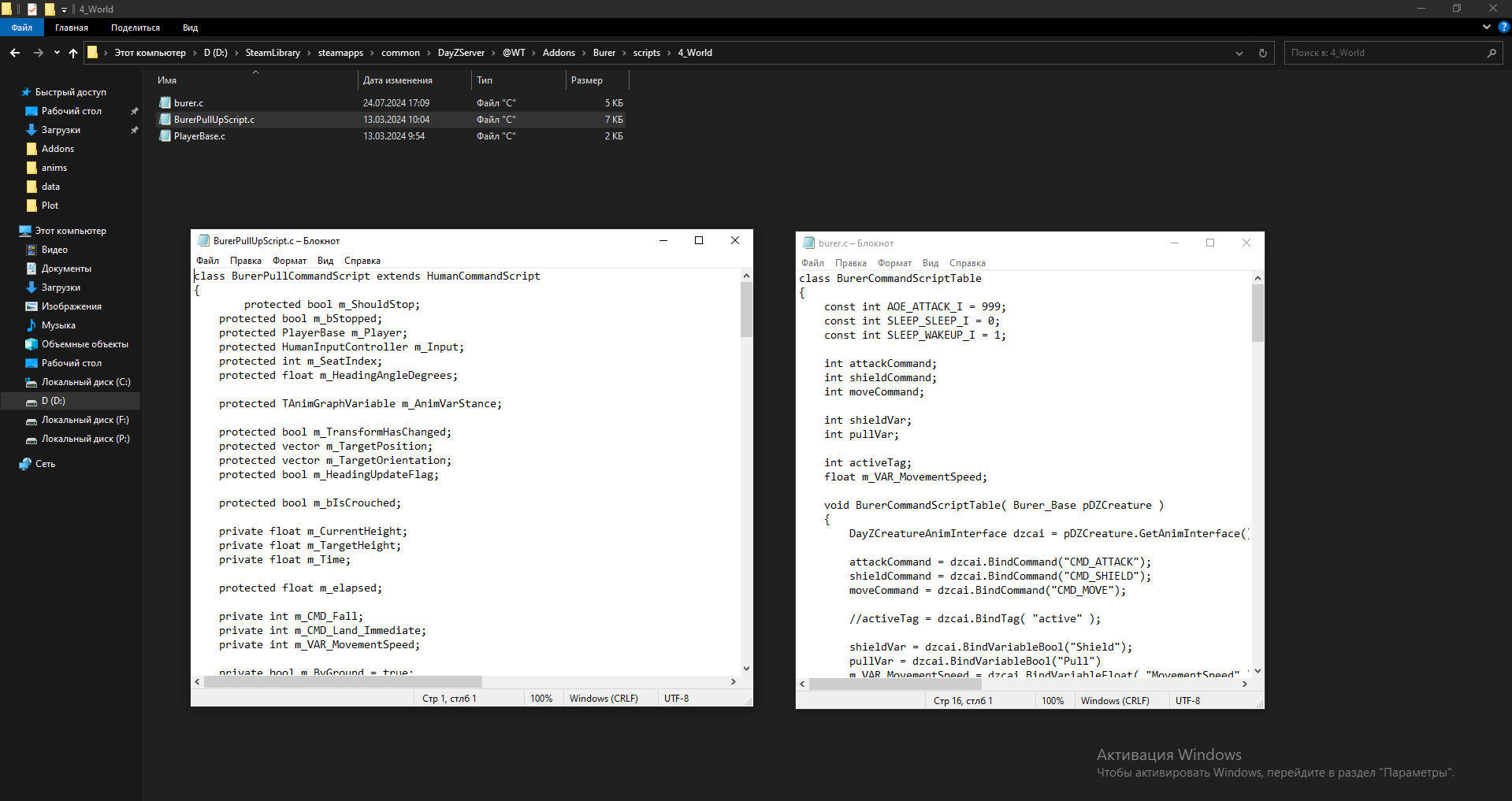Image resolution: width=1512 pixels, height=801 pixels.
Task: Open Формат menu in burer.c Notepad
Action: tap(895, 263)
